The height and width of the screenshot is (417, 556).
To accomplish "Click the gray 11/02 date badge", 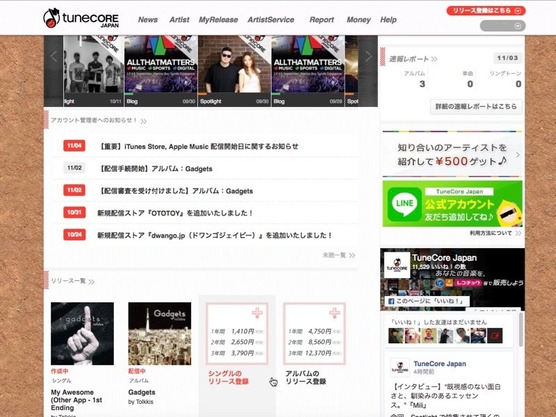I will [74, 168].
